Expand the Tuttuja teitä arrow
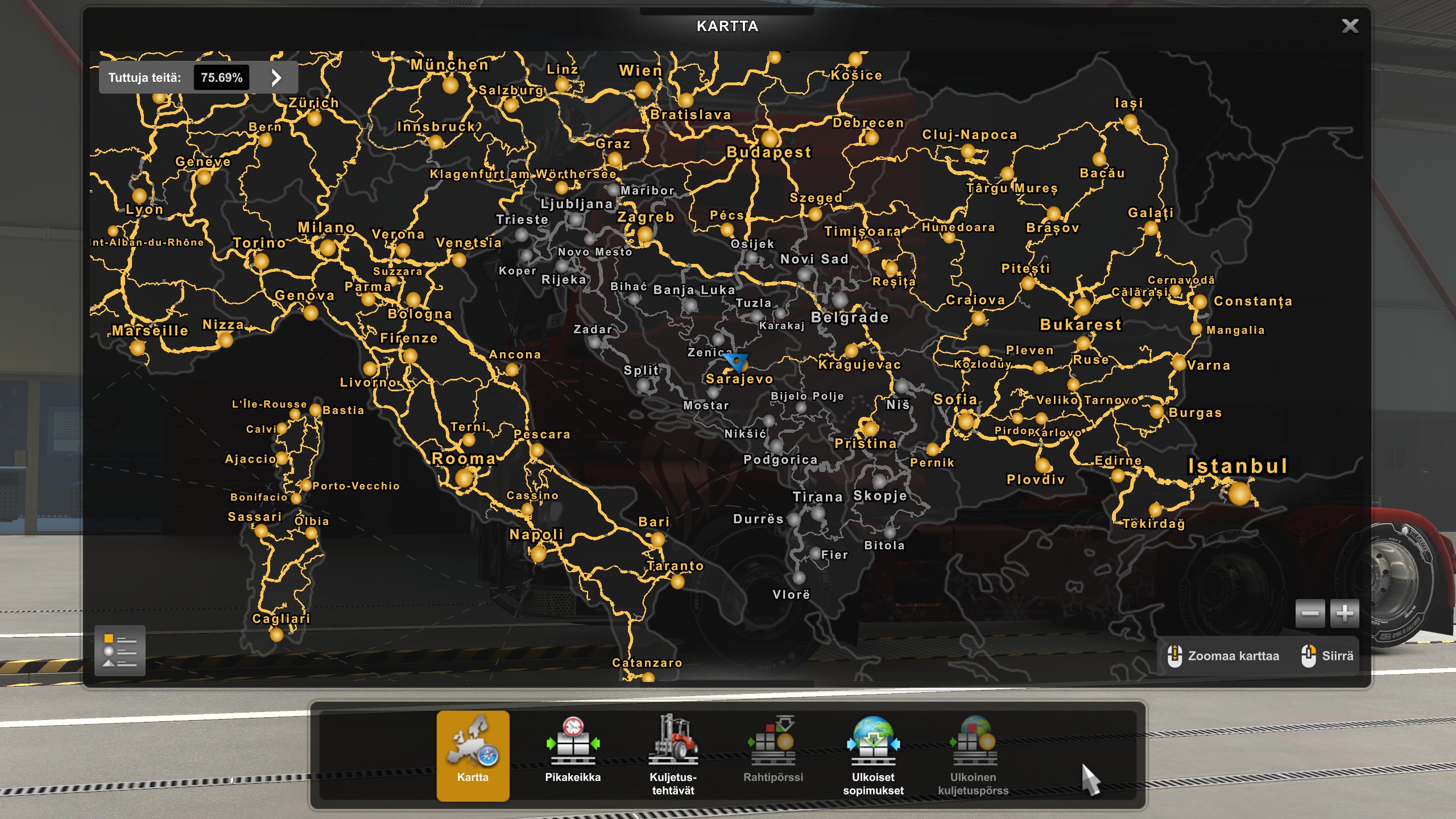Screen dimensions: 1456x819 point(276,77)
